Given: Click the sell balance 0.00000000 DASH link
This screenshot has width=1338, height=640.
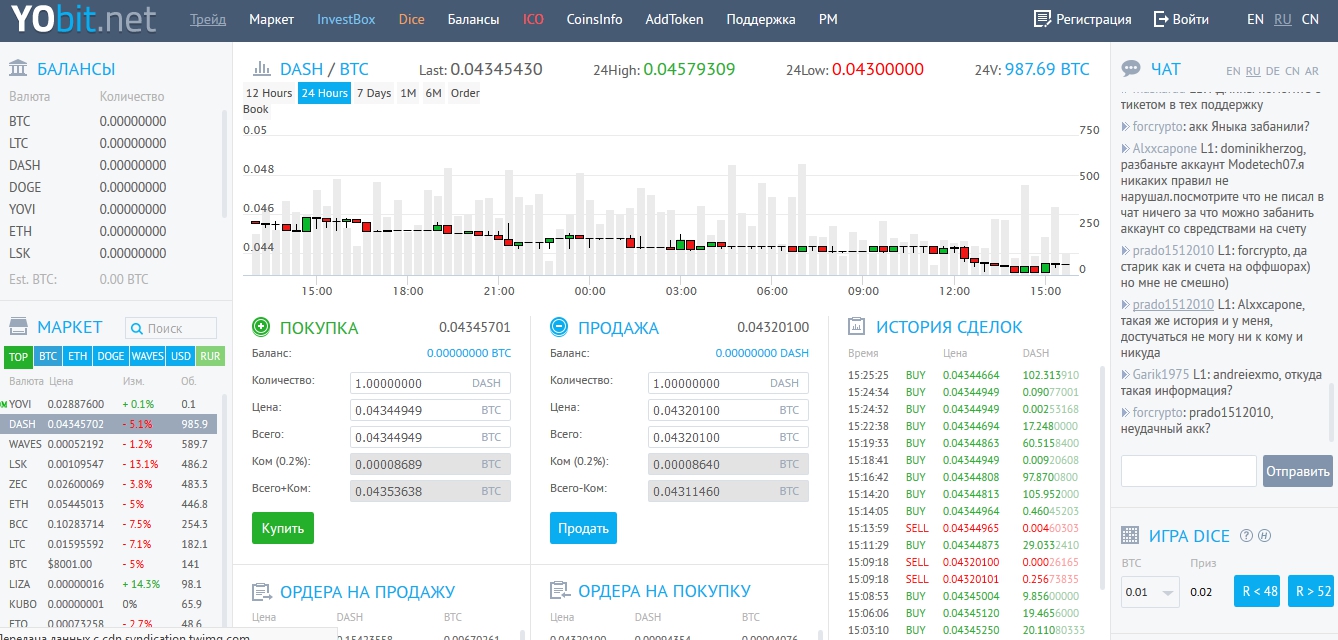Looking at the screenshot, I should pyautogui.click(x=762, y=353).
